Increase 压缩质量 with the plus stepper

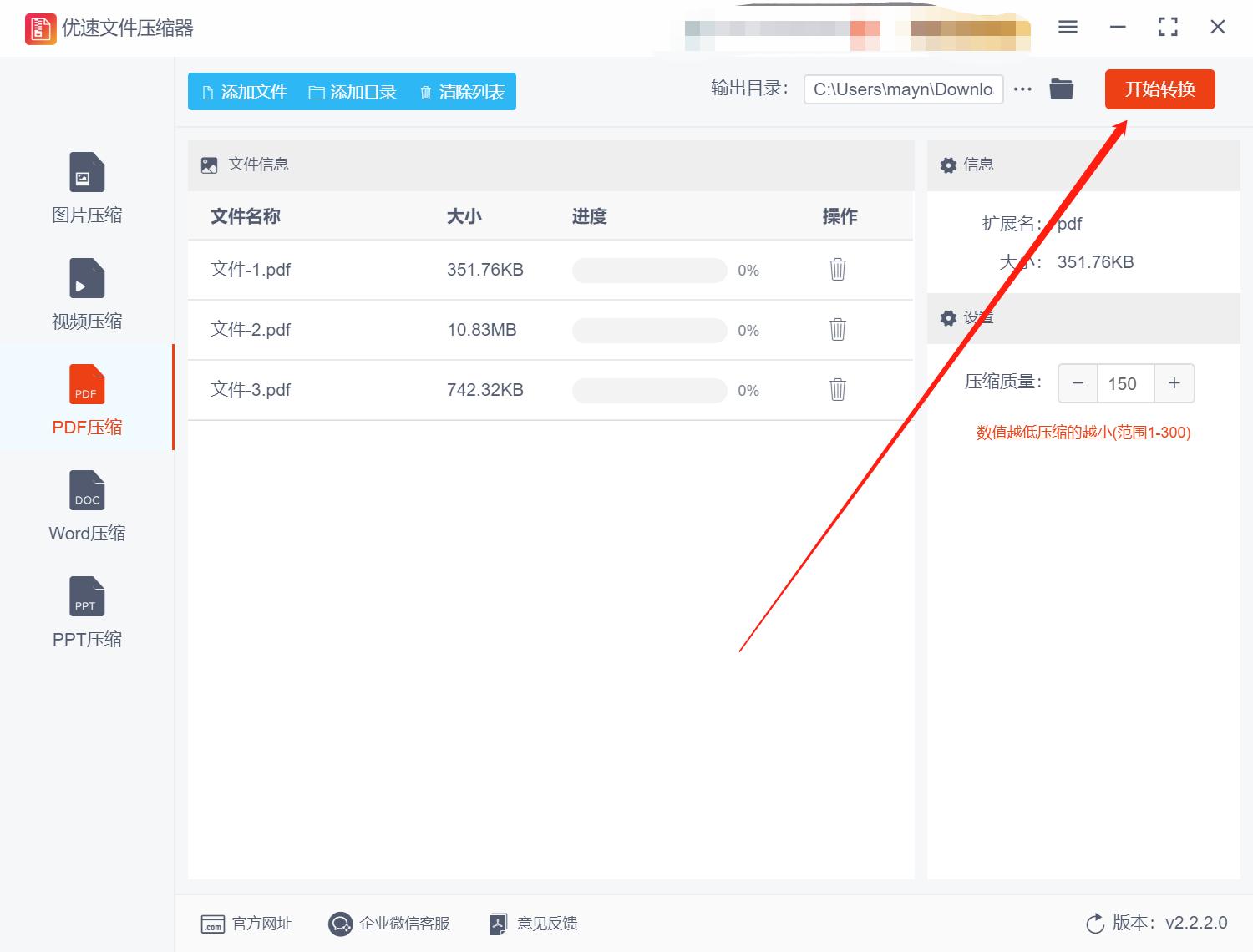pyautogui.click(x=1174, y=383)
